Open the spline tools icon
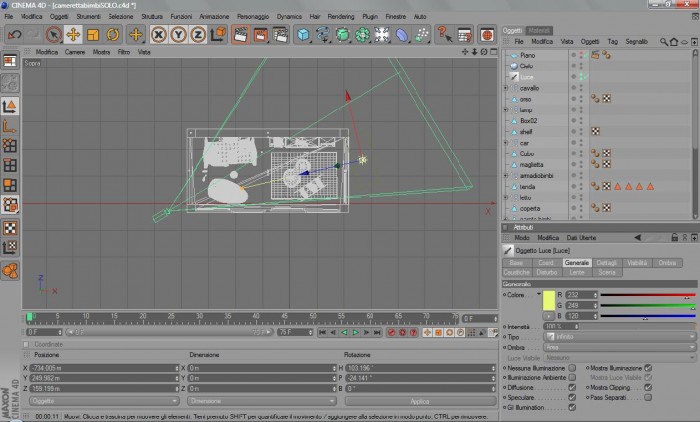Viewport: 700px width, 422px height. [323, 34]
